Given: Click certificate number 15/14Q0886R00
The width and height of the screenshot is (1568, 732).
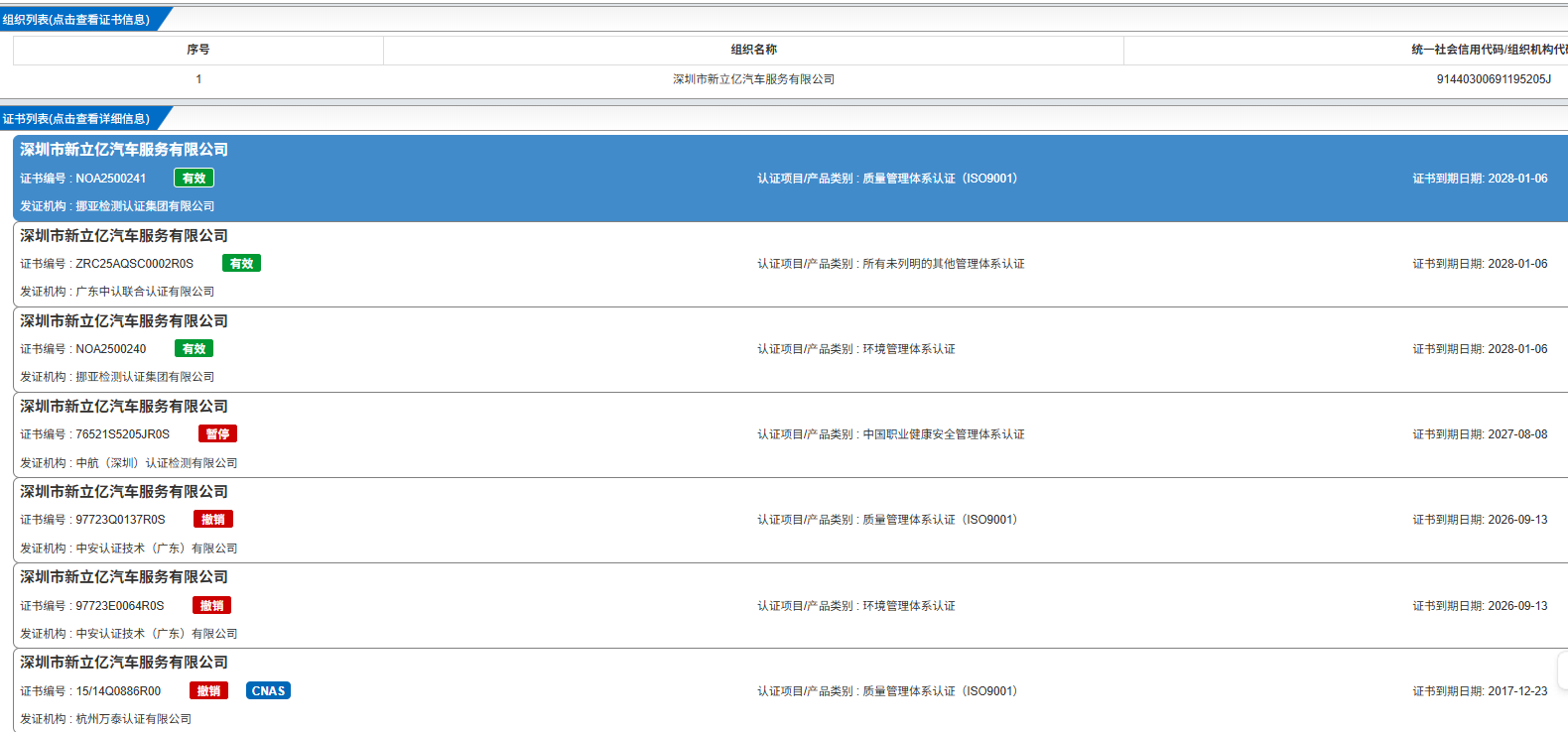Looking at the screenshot, I should 118,691.
